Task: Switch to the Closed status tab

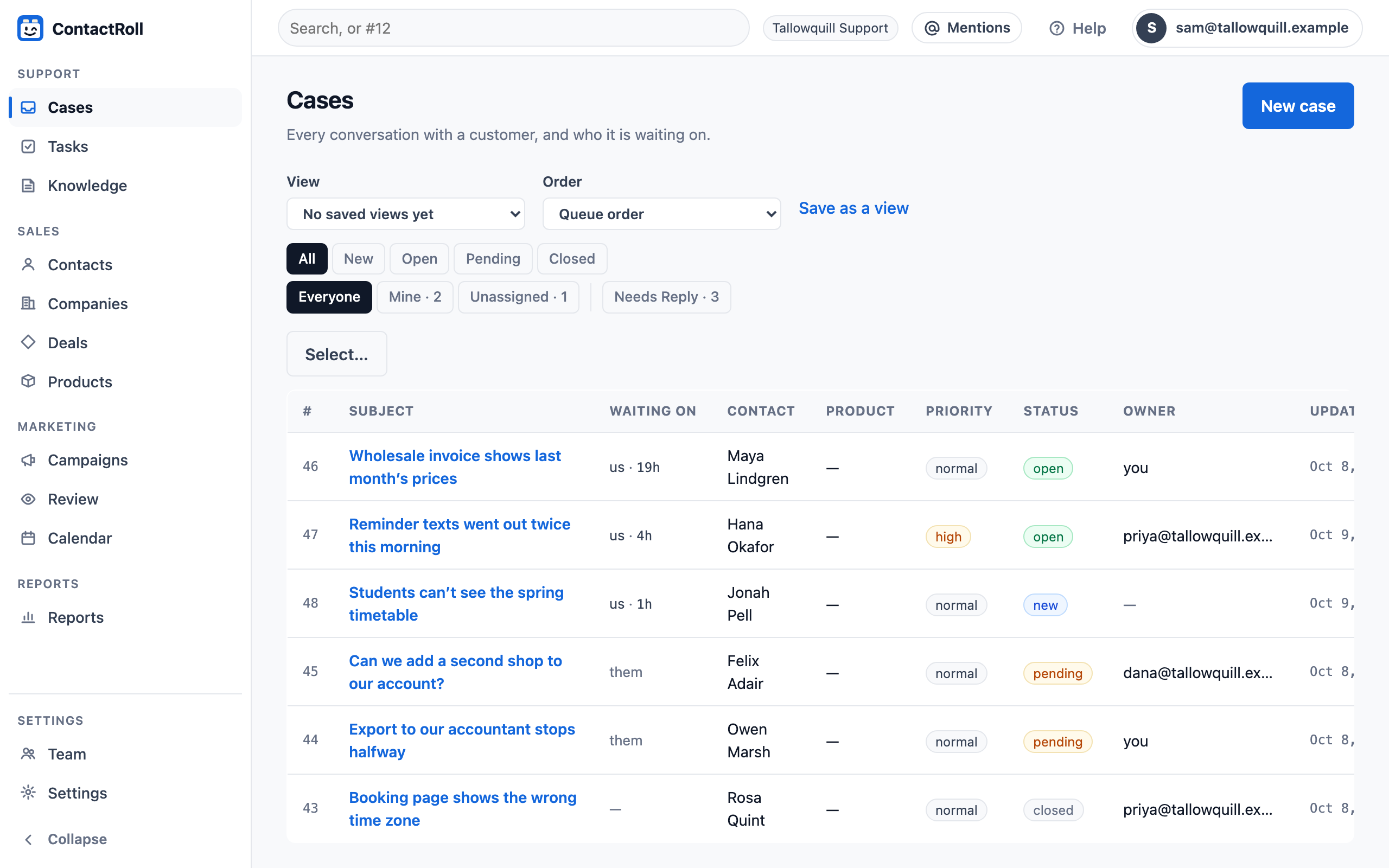Action: pyautogui.click(x=572, y=259)
